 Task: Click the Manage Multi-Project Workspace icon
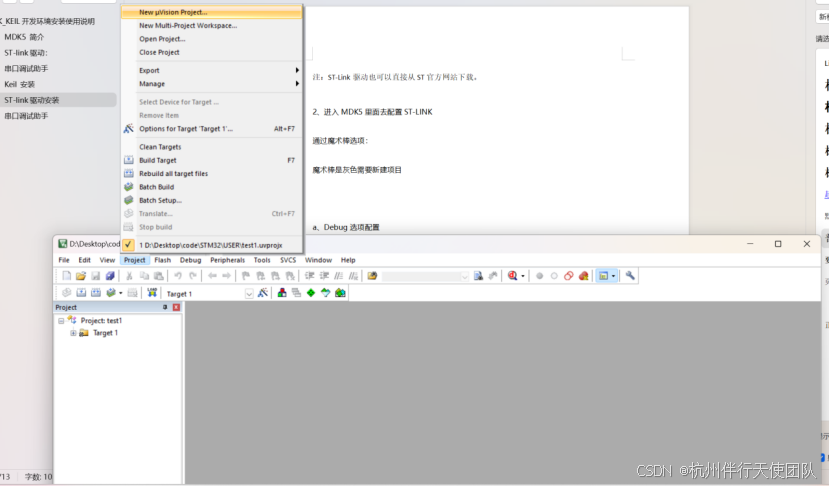click(x=296, y=293)
